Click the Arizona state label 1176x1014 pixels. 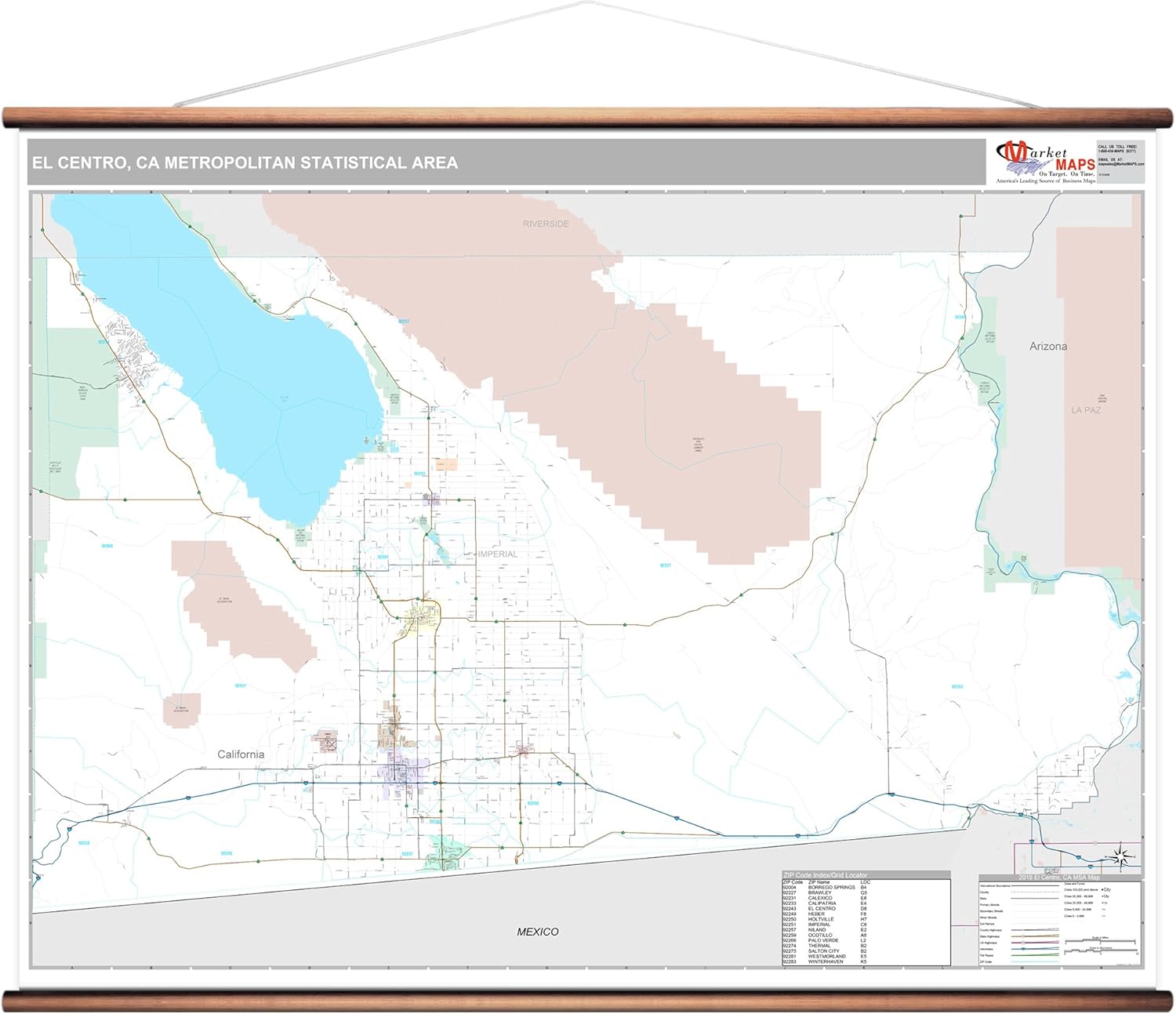1047,347
